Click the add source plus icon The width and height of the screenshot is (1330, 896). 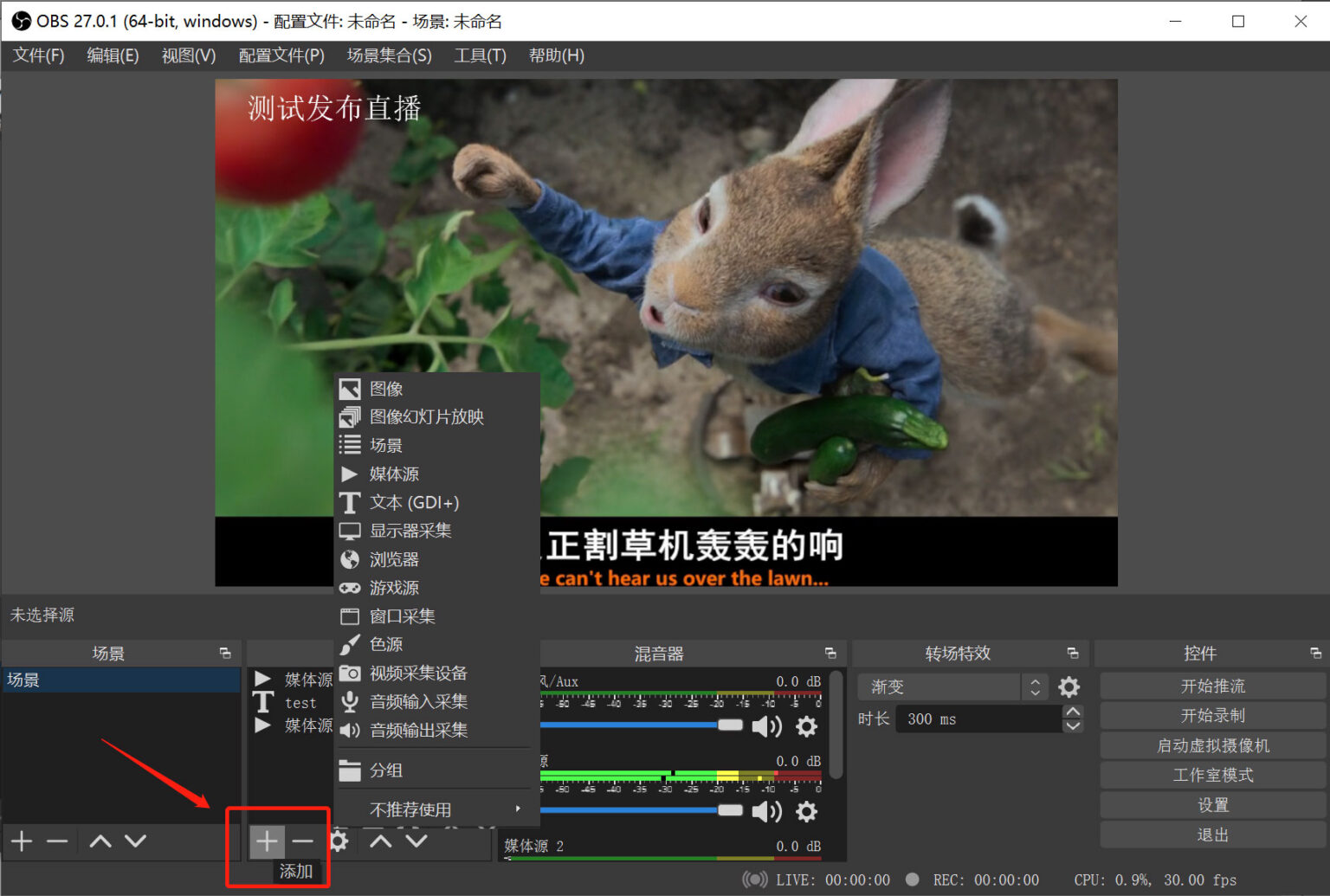click(x=267, y=841)
